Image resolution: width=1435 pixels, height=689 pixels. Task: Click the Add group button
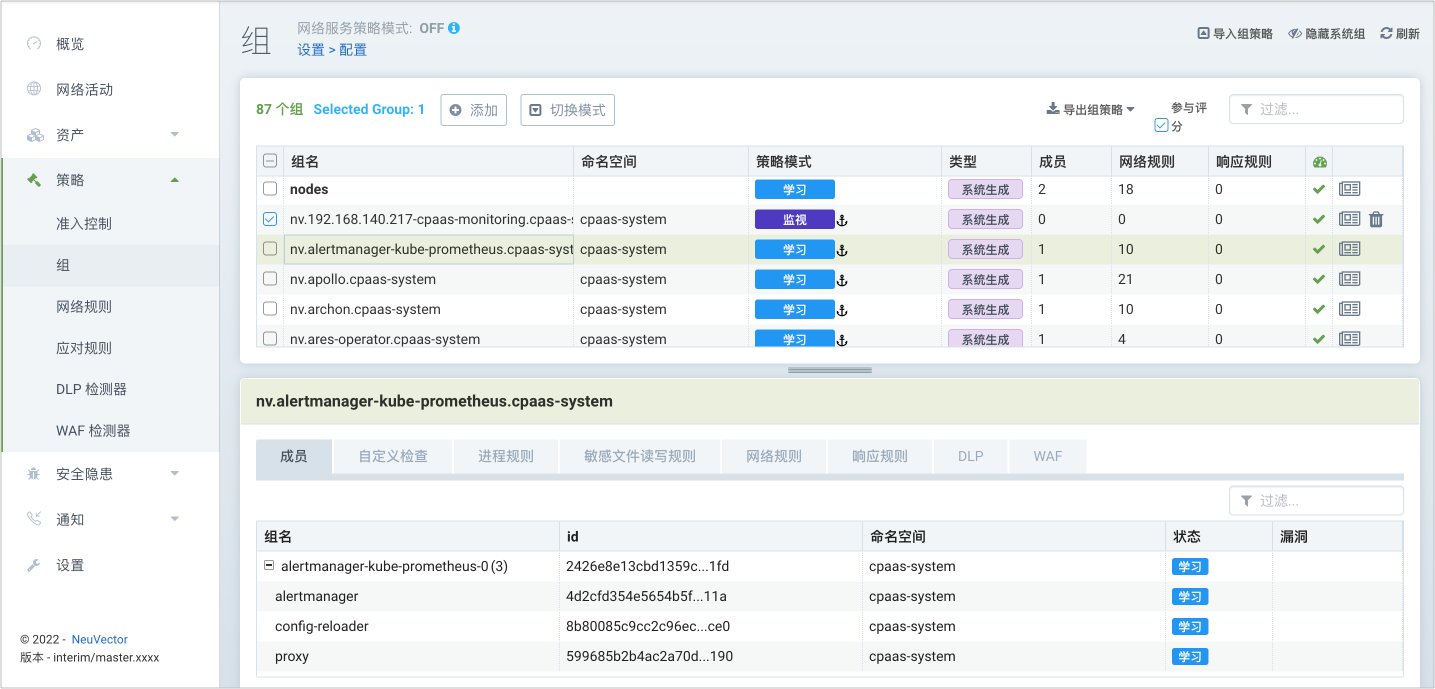point(474,110)
